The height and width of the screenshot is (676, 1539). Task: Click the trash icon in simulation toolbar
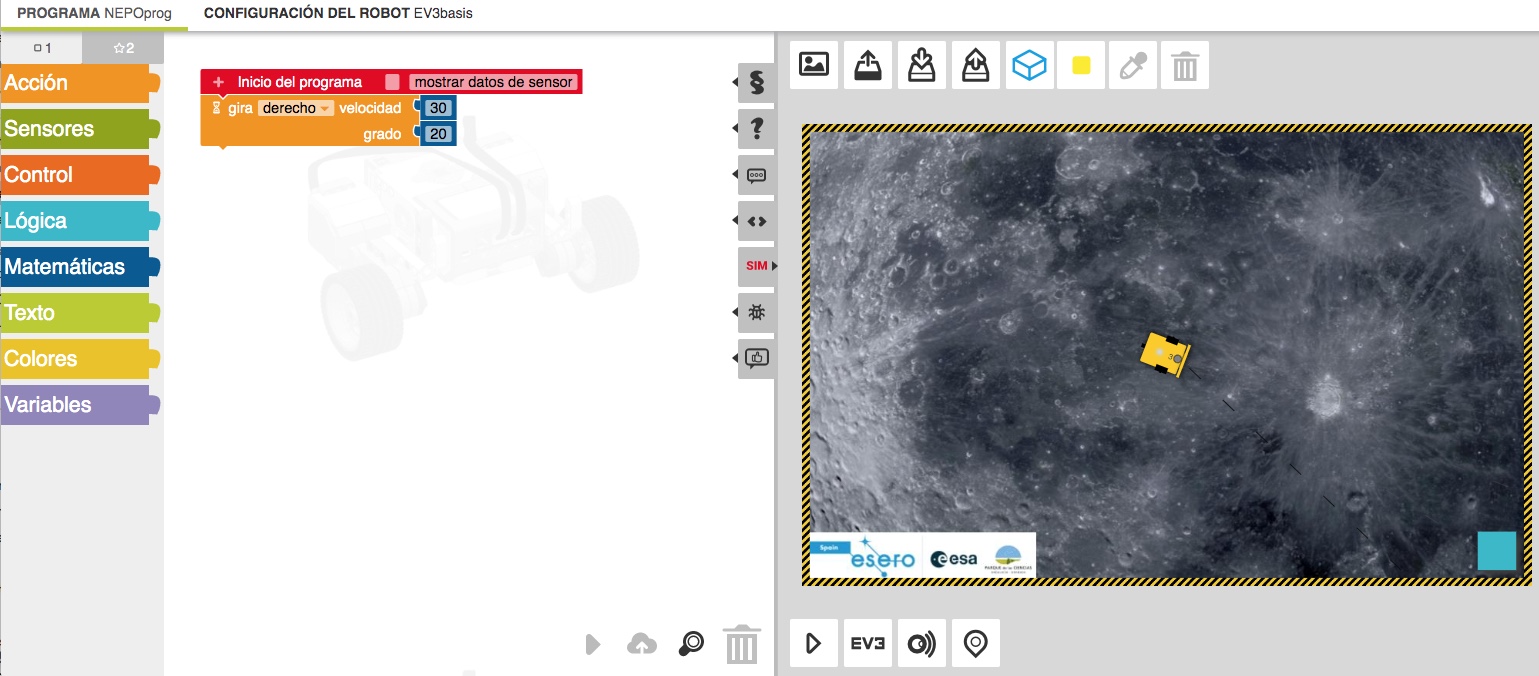click(x=1184, y=66)
